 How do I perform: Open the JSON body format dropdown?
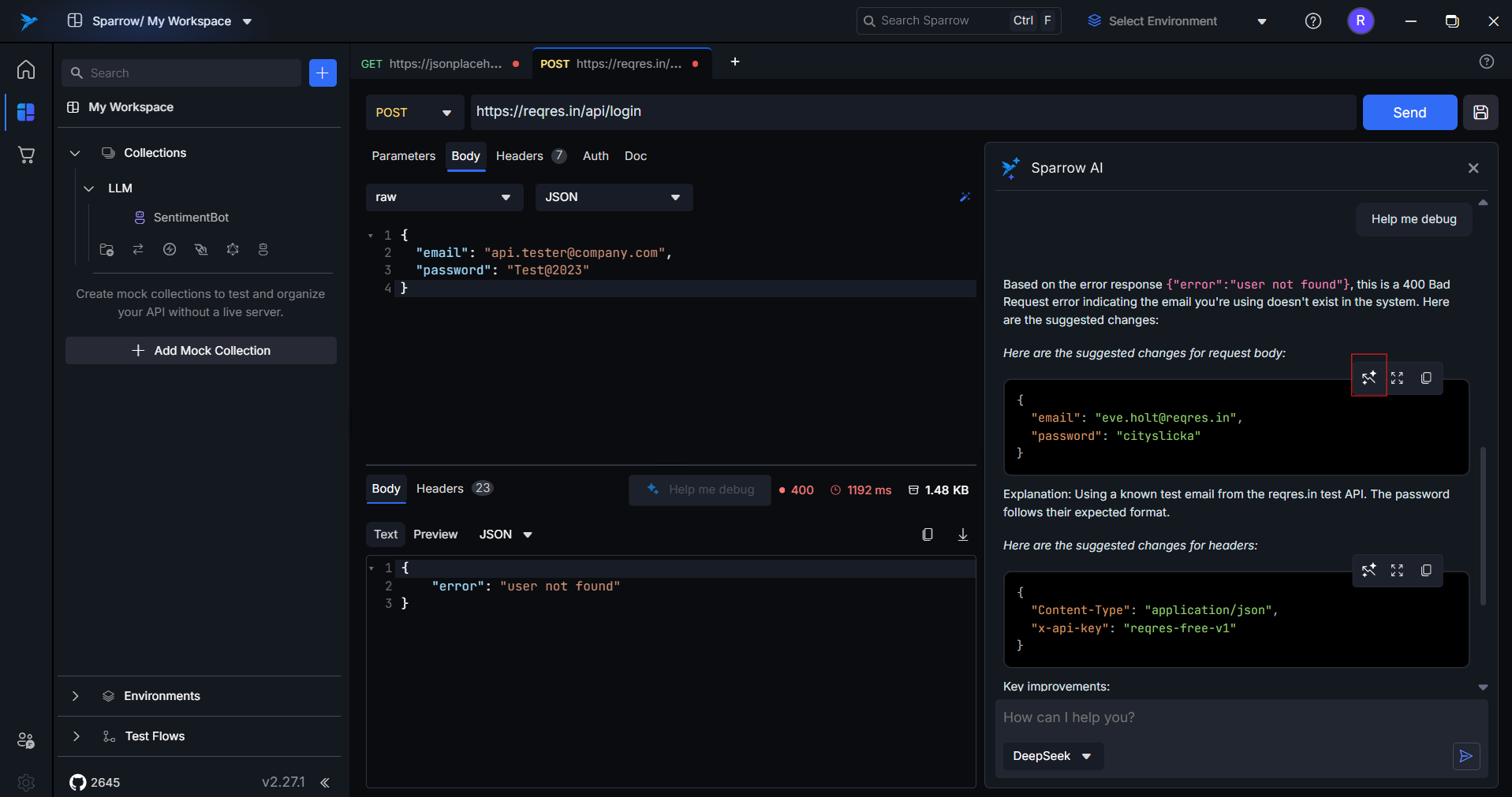[x=614, y=197]
